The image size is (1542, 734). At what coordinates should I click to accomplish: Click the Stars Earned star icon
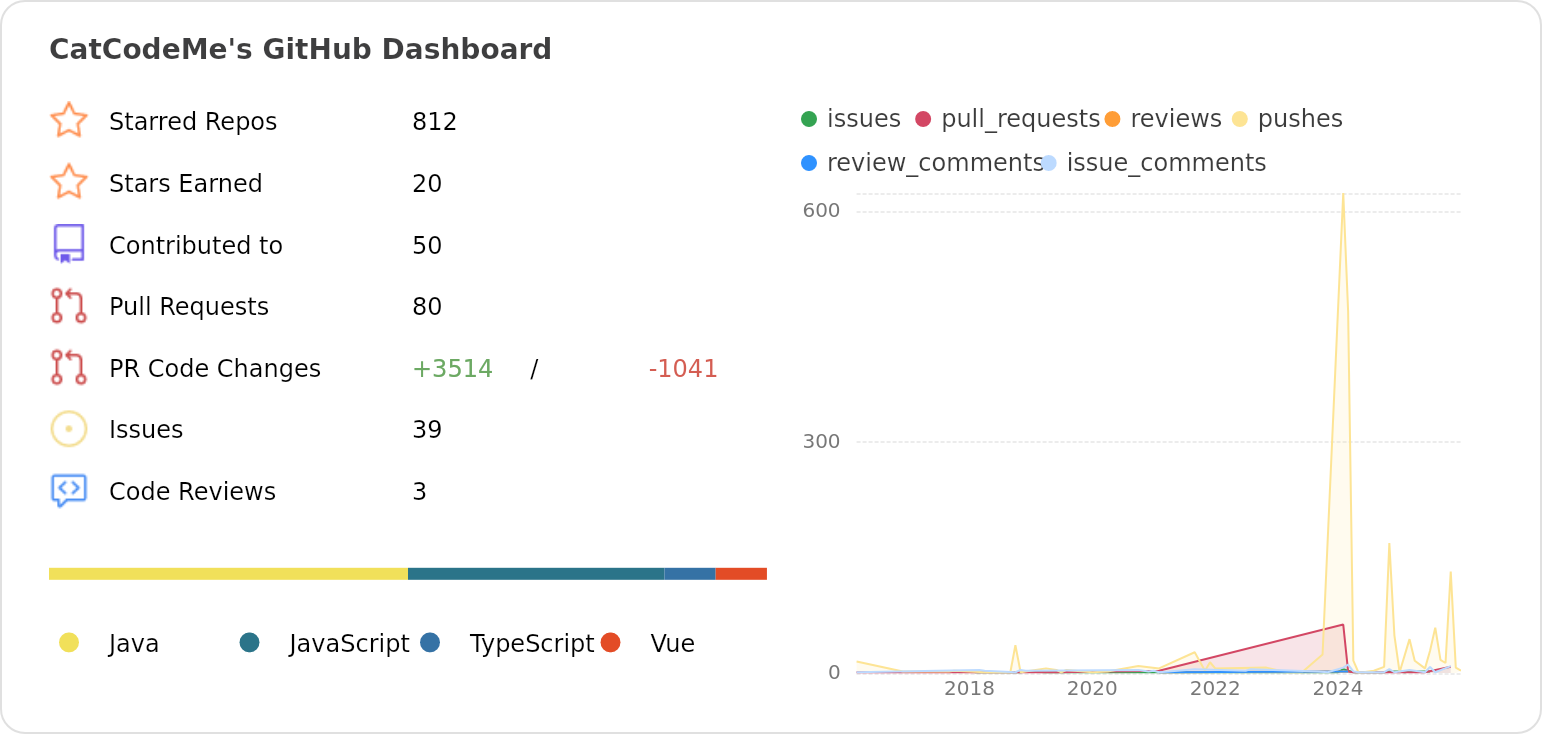click(x=68, y=182)
